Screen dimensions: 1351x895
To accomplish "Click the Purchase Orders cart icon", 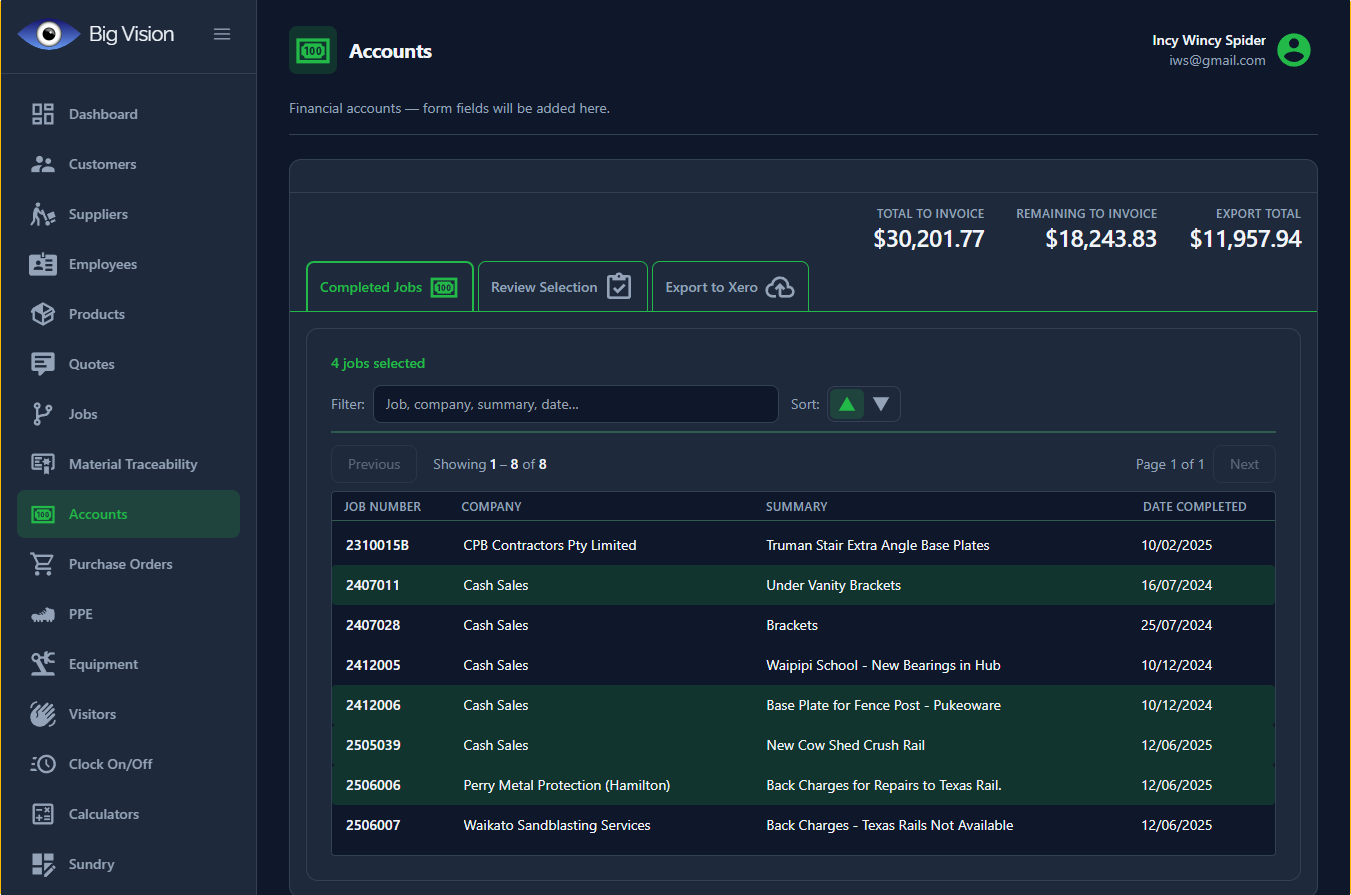I will (x=43, y=564).
